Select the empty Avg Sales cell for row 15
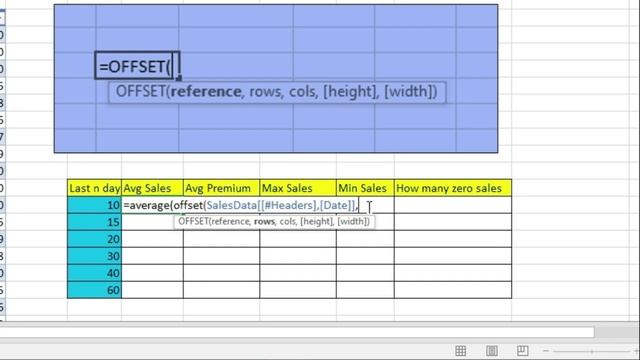The image size is (640, 360). [152, 222]
